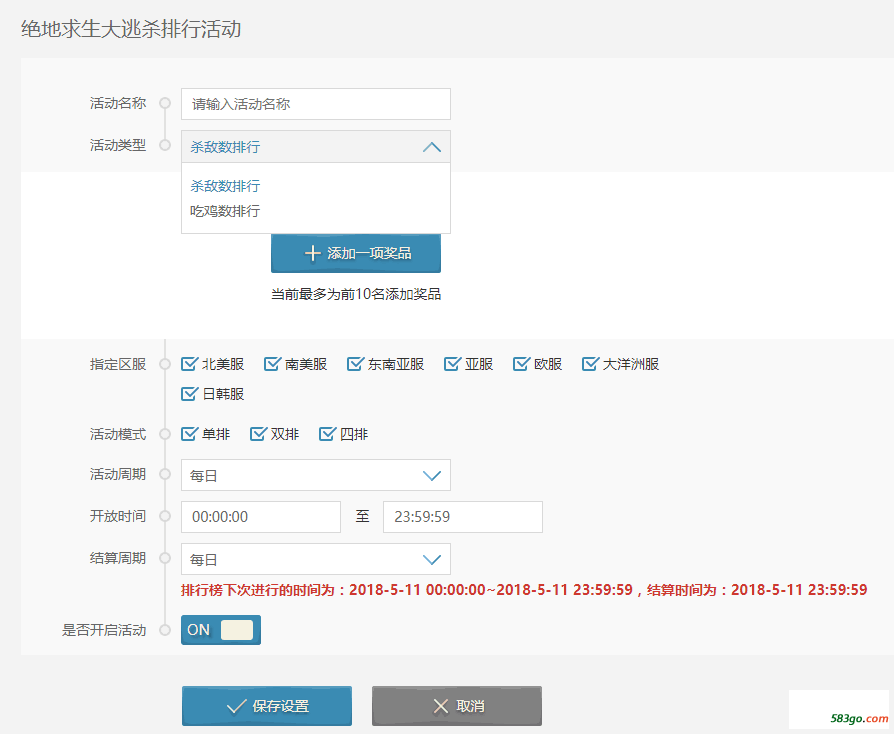
Task: Click 添加一项奖品 button
Action: click(x=356, y=253)
